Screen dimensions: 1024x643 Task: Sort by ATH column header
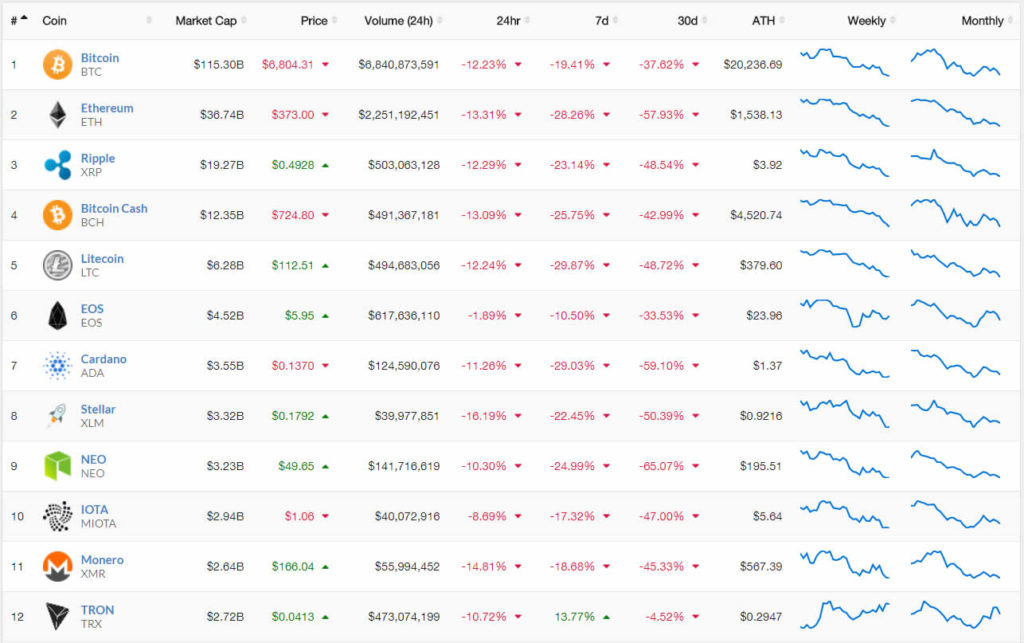[x=763, y=21]
